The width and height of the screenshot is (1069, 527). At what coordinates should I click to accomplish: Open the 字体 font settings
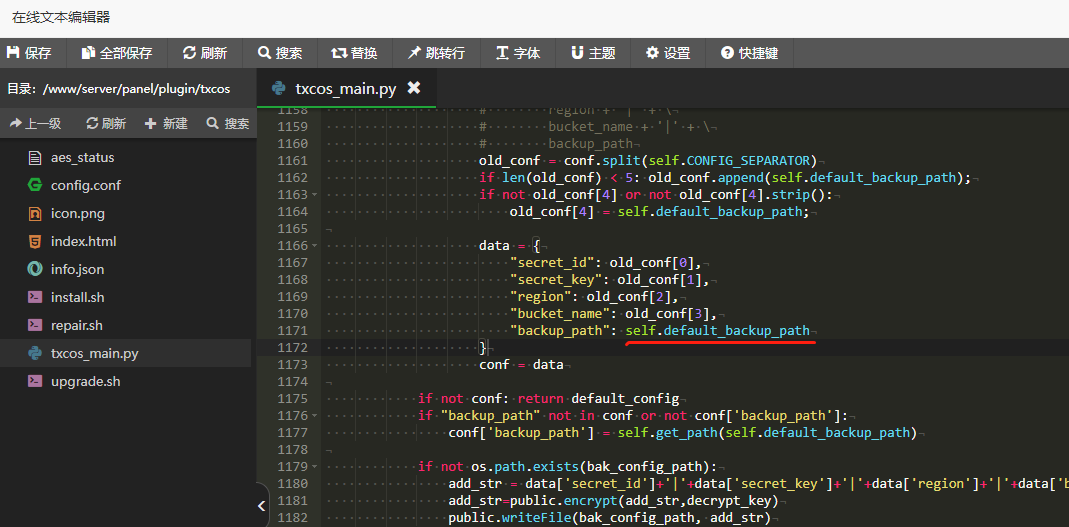(x=518, y=53)
